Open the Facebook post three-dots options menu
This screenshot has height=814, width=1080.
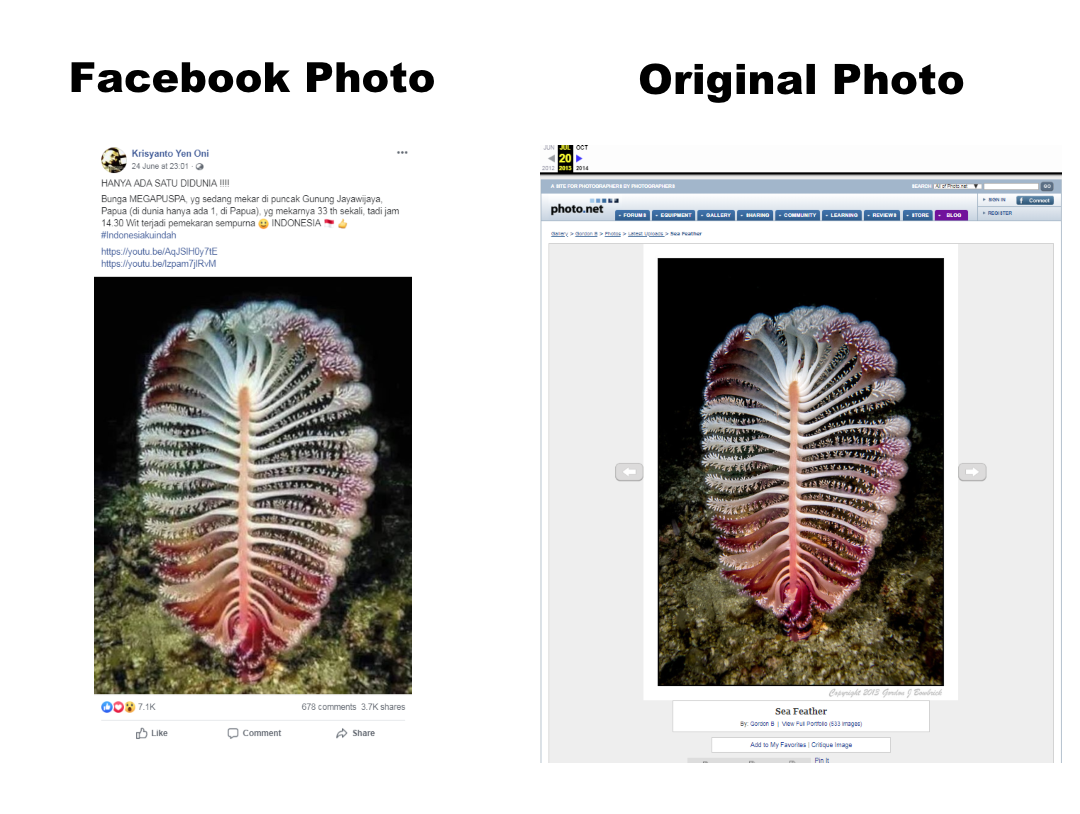(x=402, y=153)
